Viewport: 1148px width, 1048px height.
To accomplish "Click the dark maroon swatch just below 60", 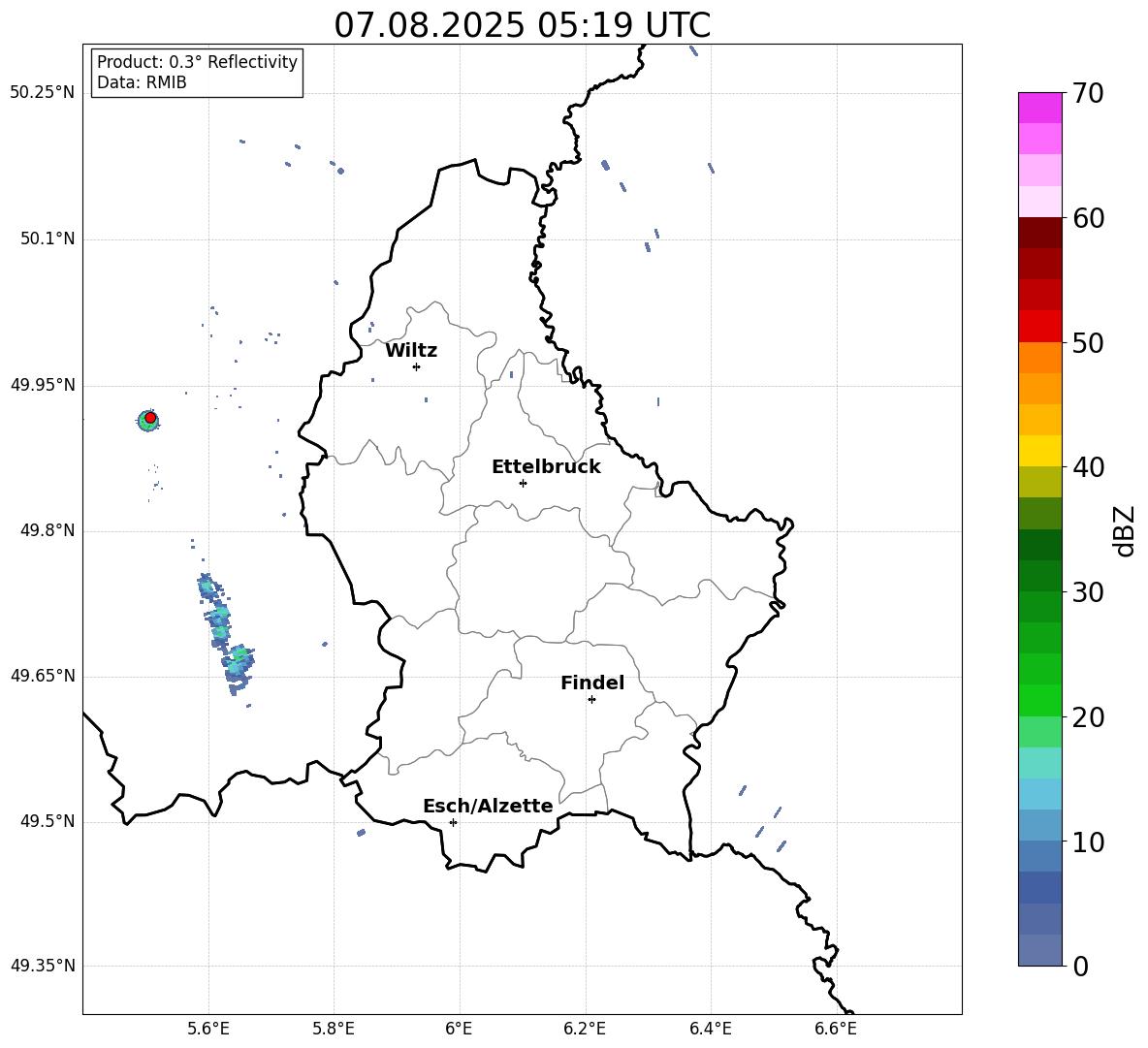I will (x=1039, y=232).
